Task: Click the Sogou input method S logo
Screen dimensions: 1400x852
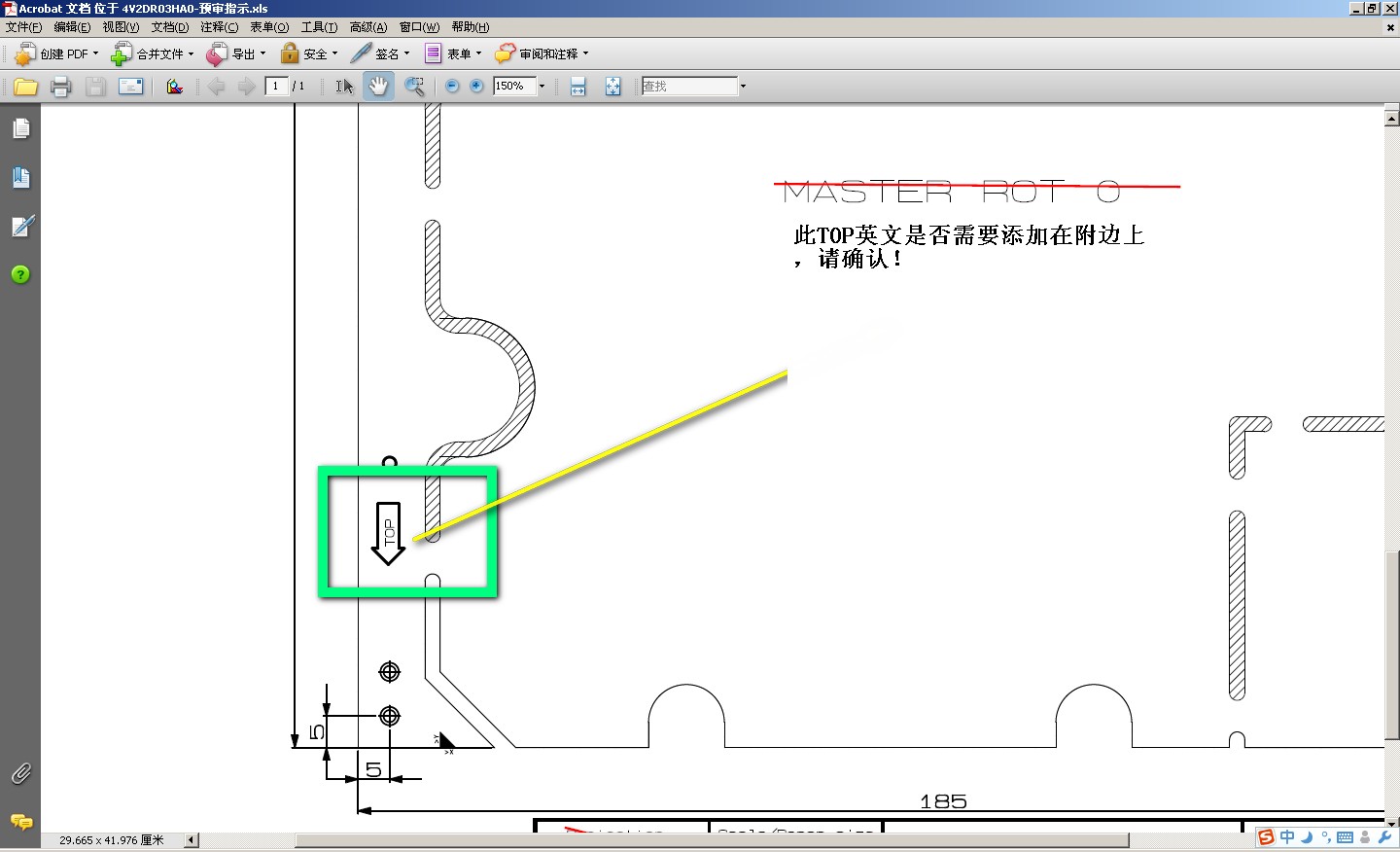Action: point(1266,837)
